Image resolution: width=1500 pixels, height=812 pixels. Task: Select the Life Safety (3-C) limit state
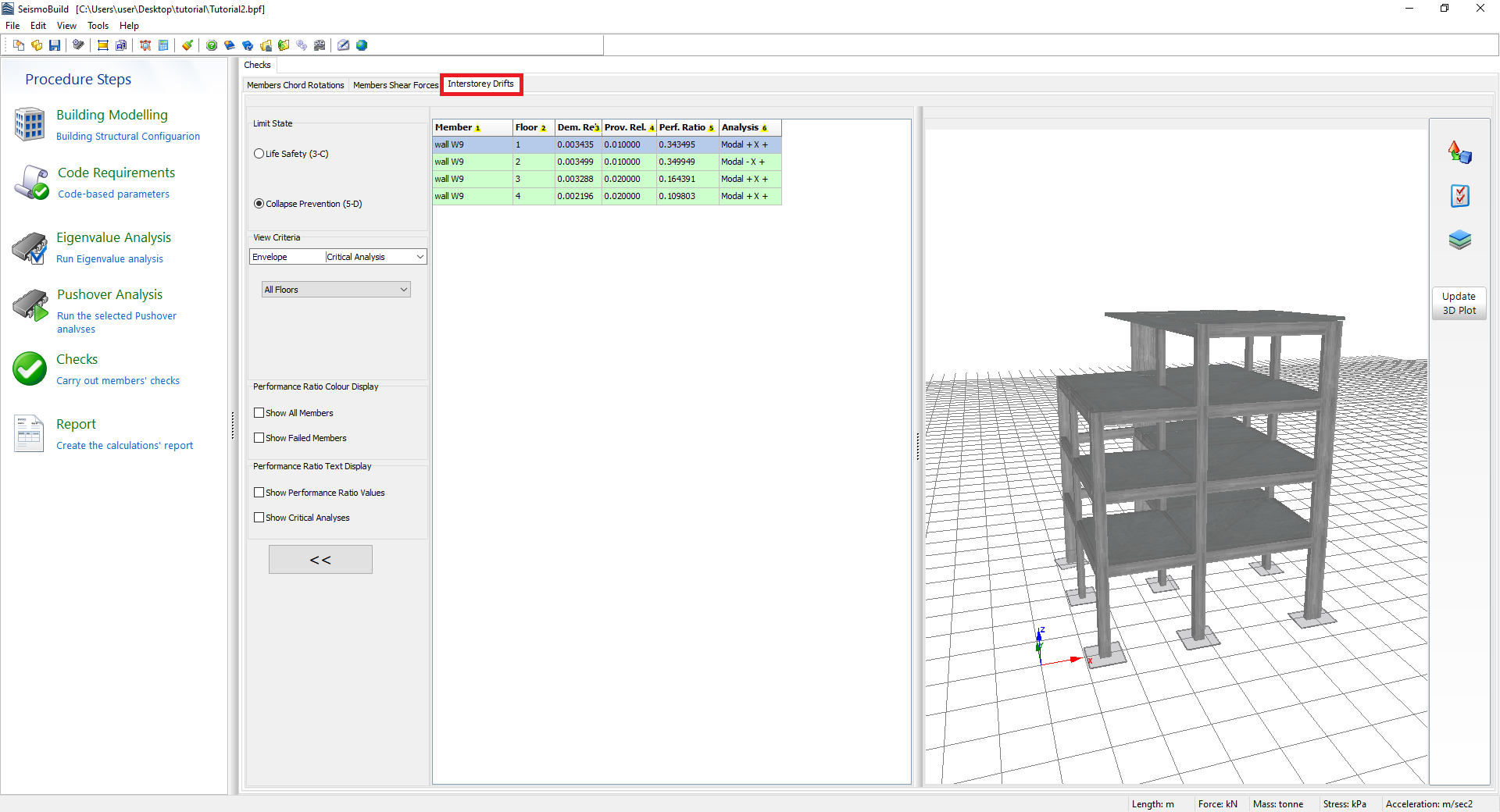coord(259,154)
